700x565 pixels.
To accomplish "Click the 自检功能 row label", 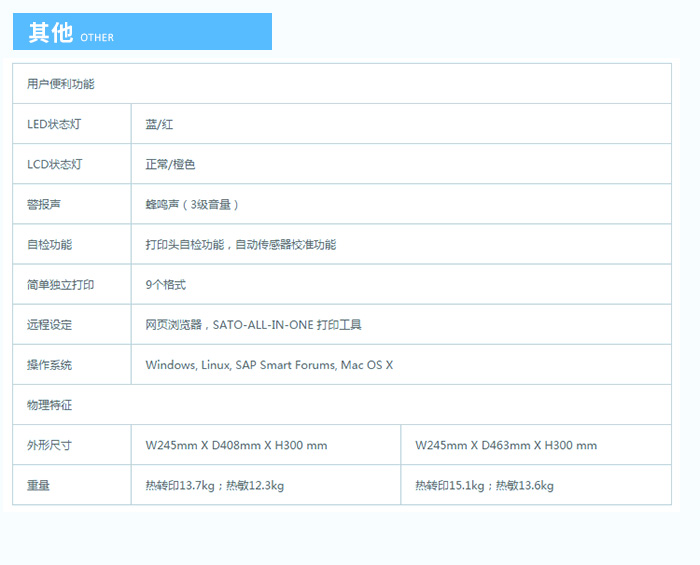I will pyautogui.click(x=49, y=244).
